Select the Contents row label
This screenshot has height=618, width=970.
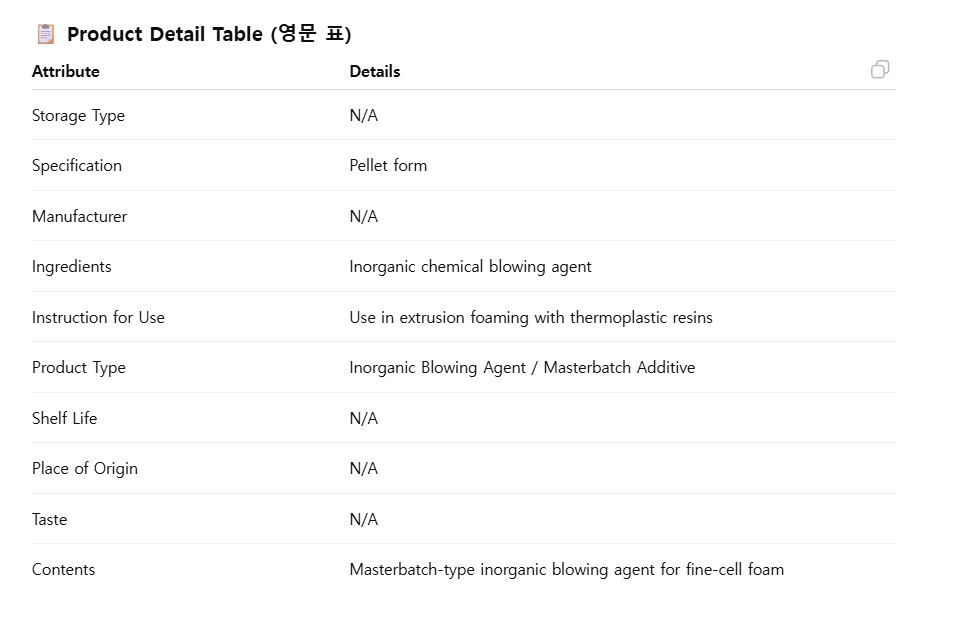pos(63,570)
